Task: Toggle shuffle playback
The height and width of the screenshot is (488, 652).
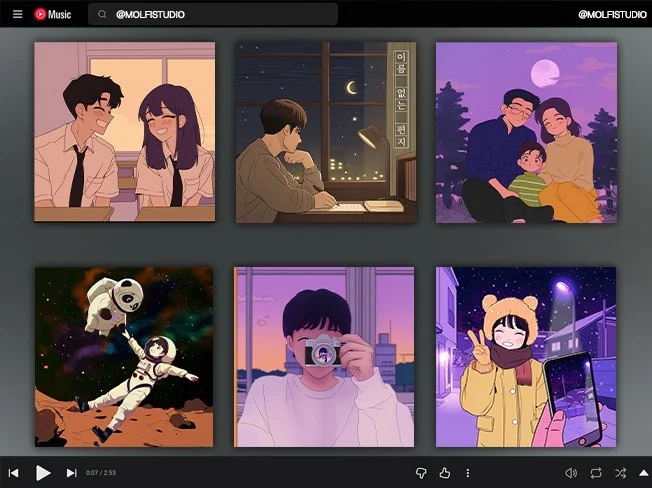Action: (620, 473)
